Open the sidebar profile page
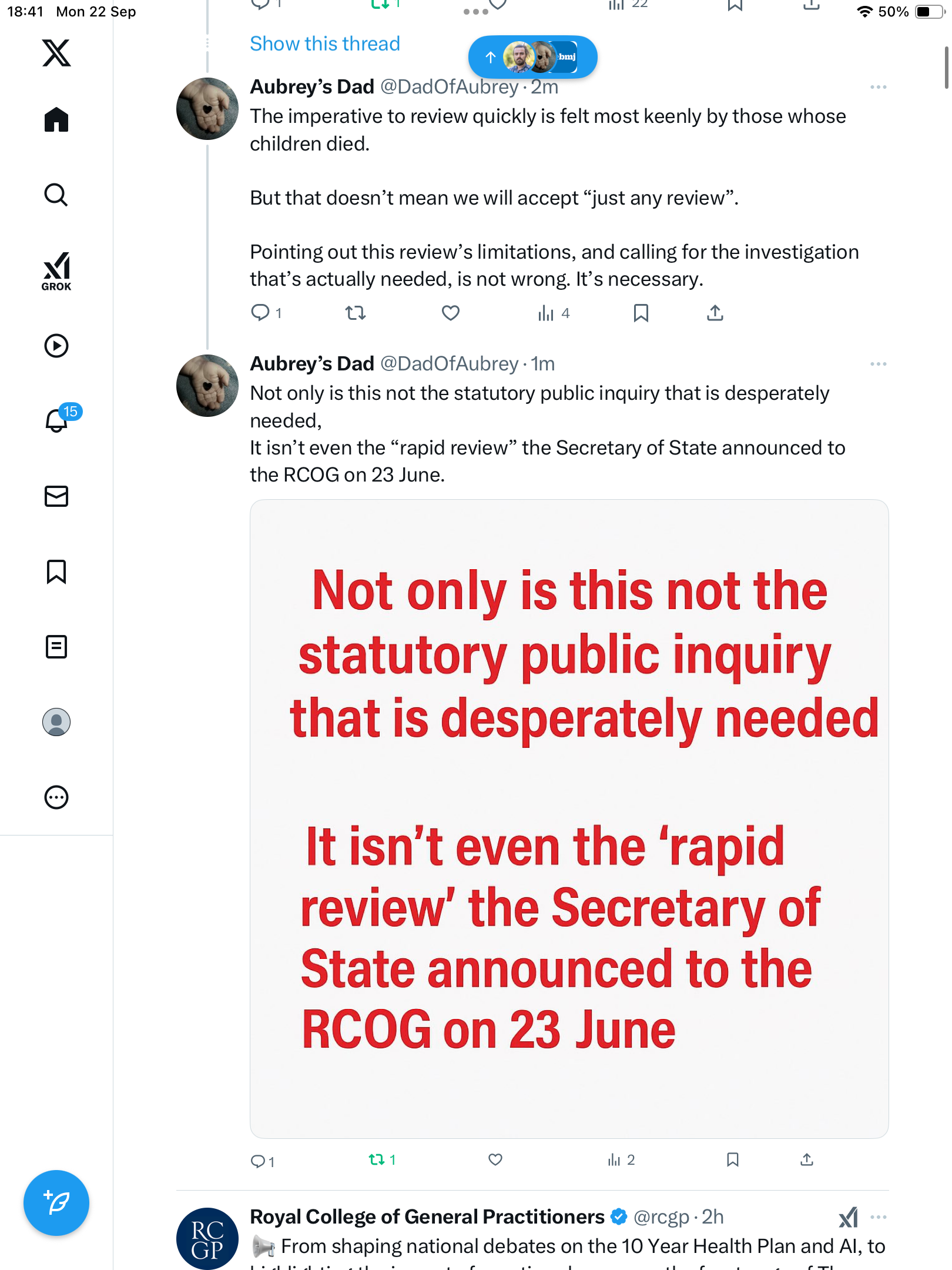 pyautogui.click(x=56, y=722)
